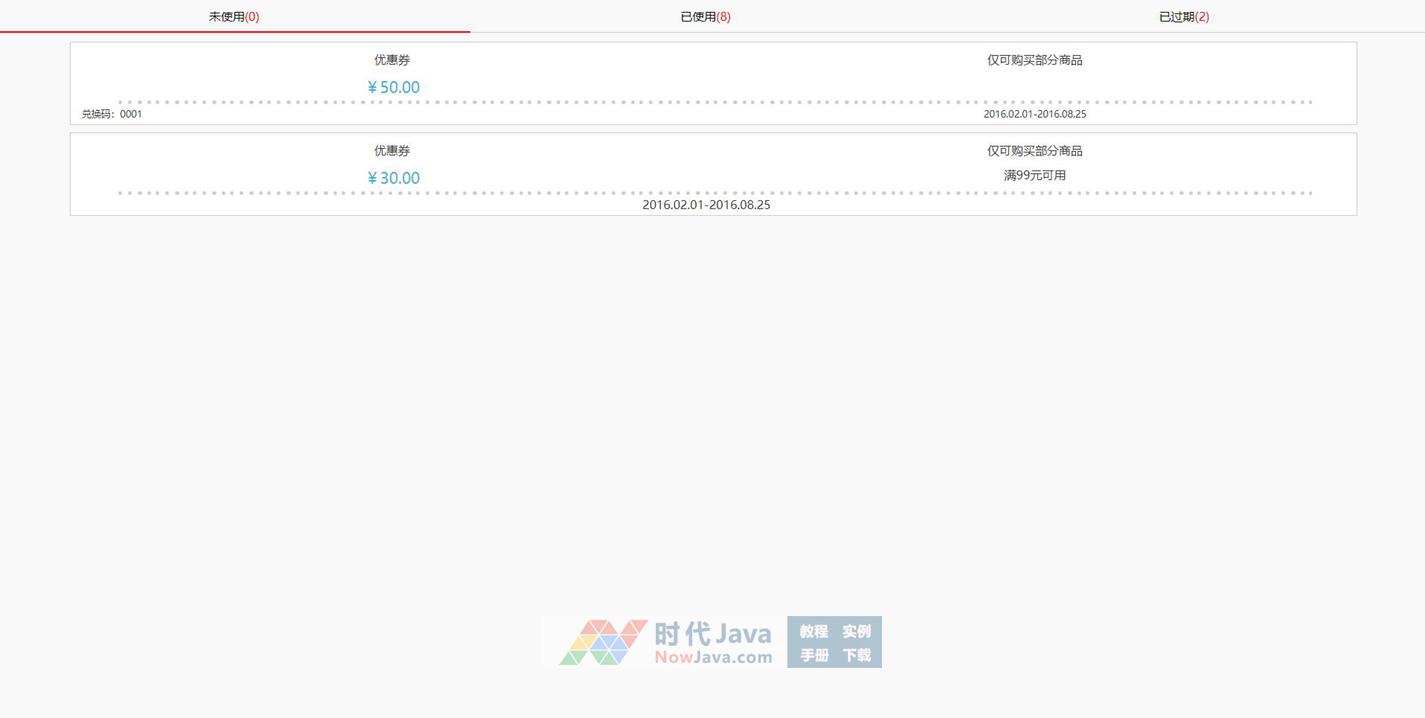Open the 已使用 coupons tab
Screen dimensions: 1425x718
(705, 17)
